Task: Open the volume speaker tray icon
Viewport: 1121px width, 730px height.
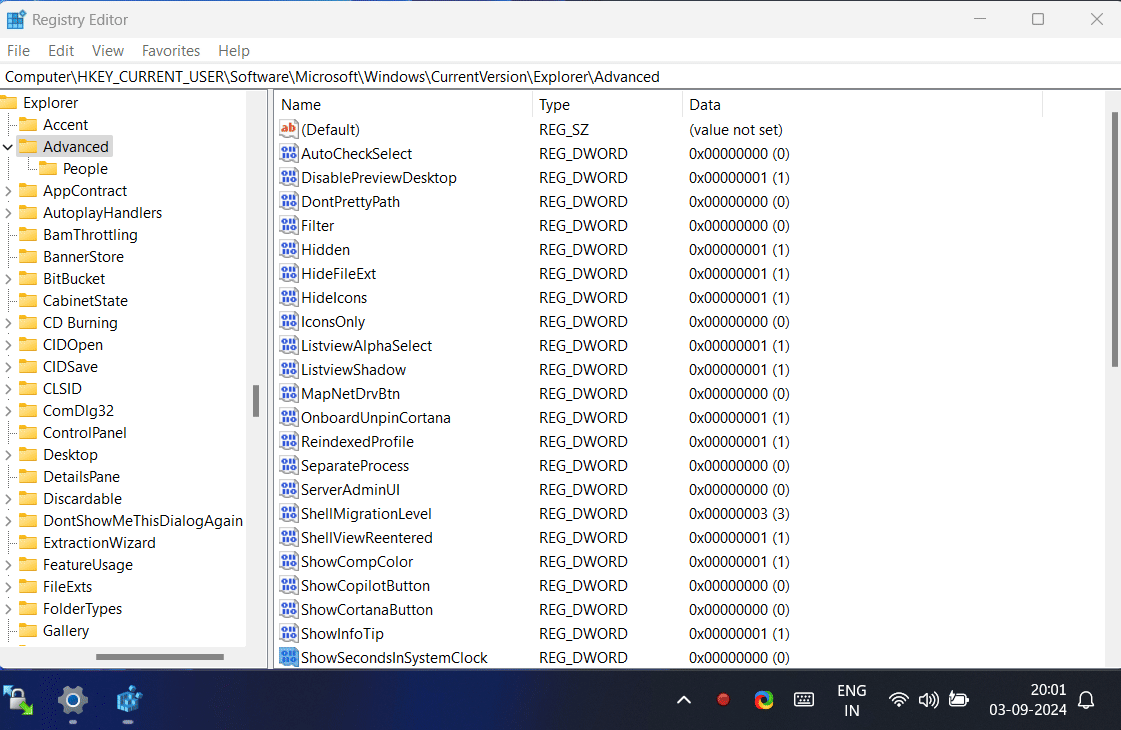Action: (x=928, y=700)
